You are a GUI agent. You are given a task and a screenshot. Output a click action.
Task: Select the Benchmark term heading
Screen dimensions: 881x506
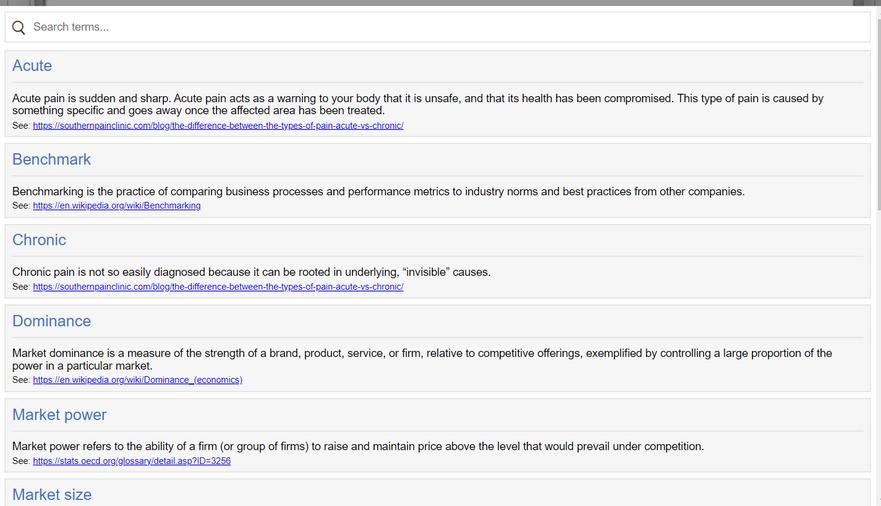(x=51, y=159)
